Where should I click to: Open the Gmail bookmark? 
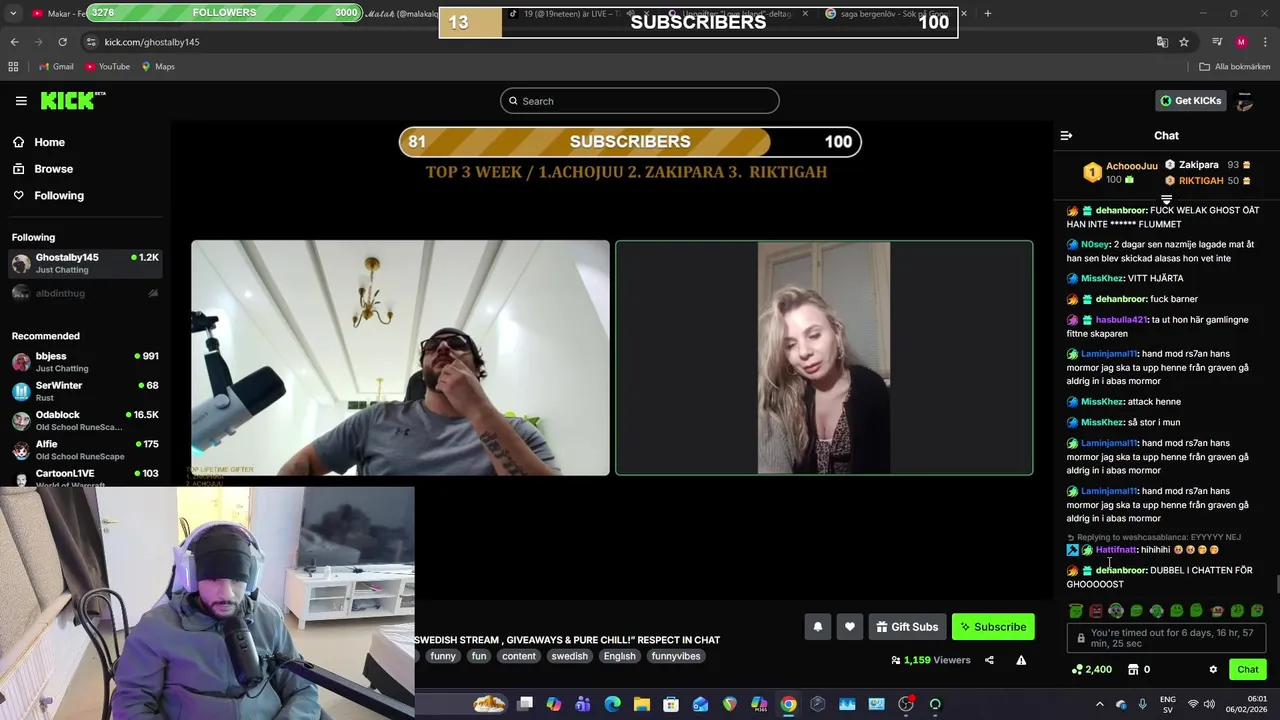click(56, 67)
